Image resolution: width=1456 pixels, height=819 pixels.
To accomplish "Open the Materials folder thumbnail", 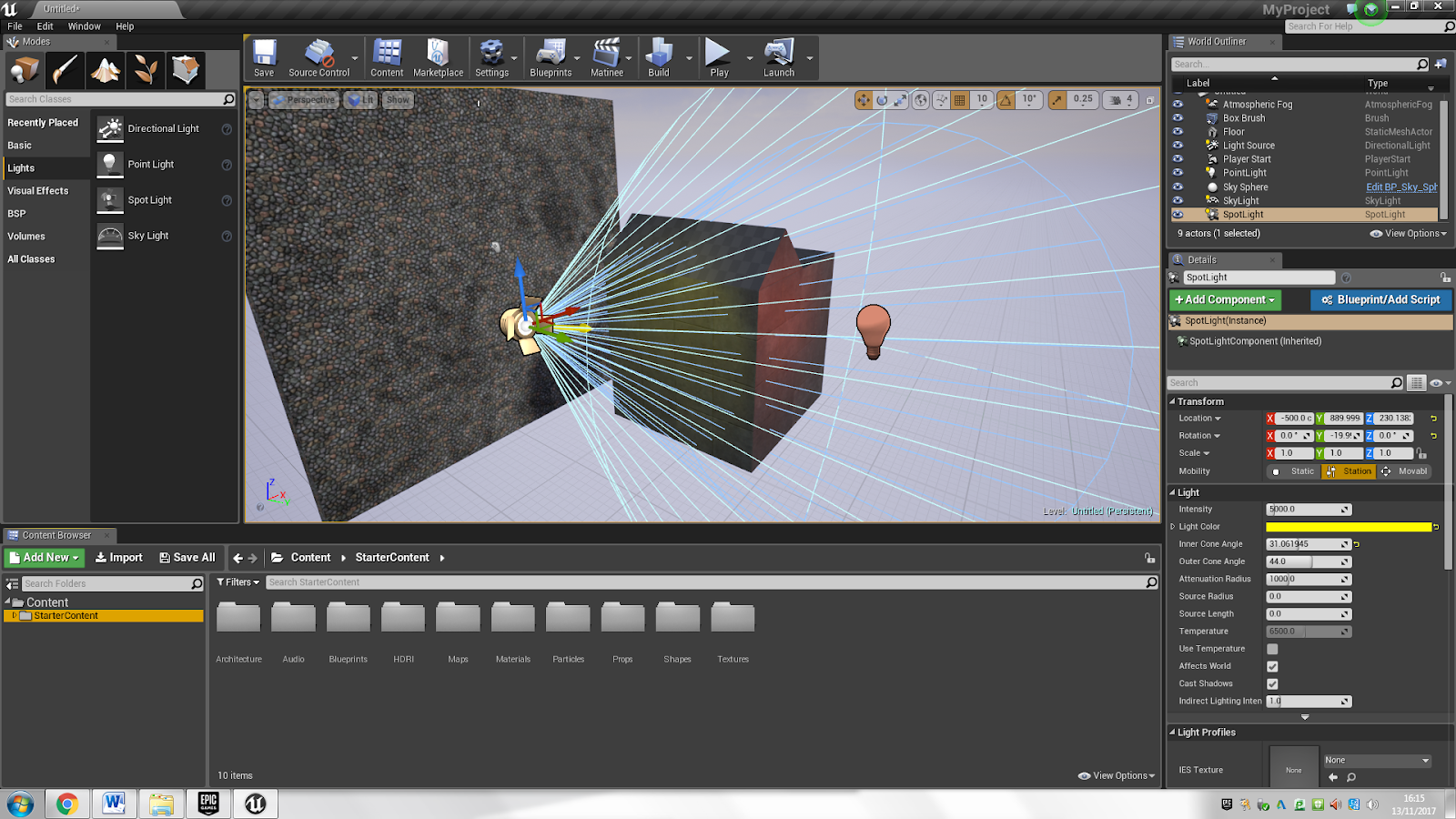I will 513,618.
